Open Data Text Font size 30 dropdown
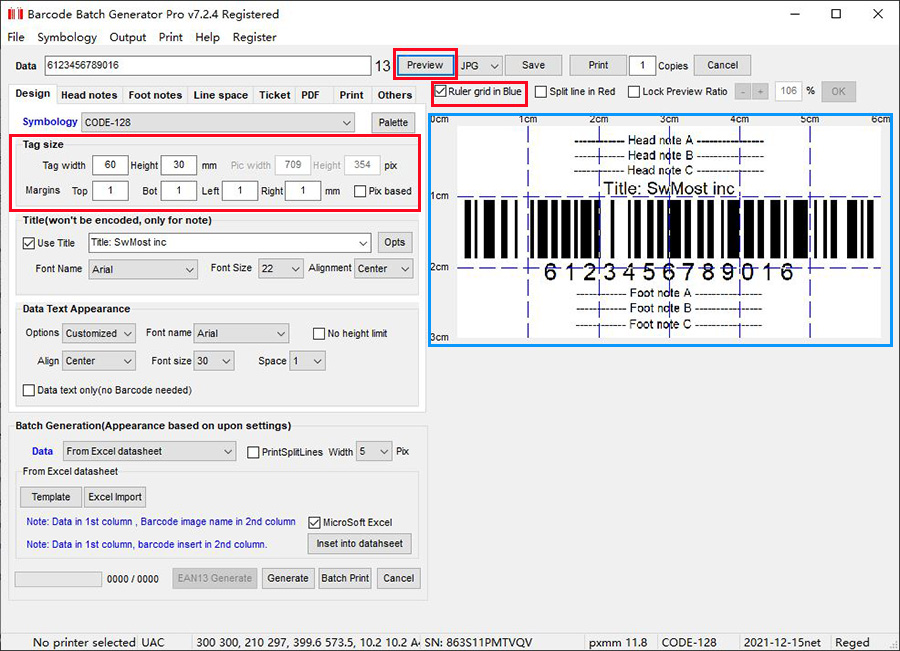The width and height of the screenshot is (900, 651). pos(214,361)
